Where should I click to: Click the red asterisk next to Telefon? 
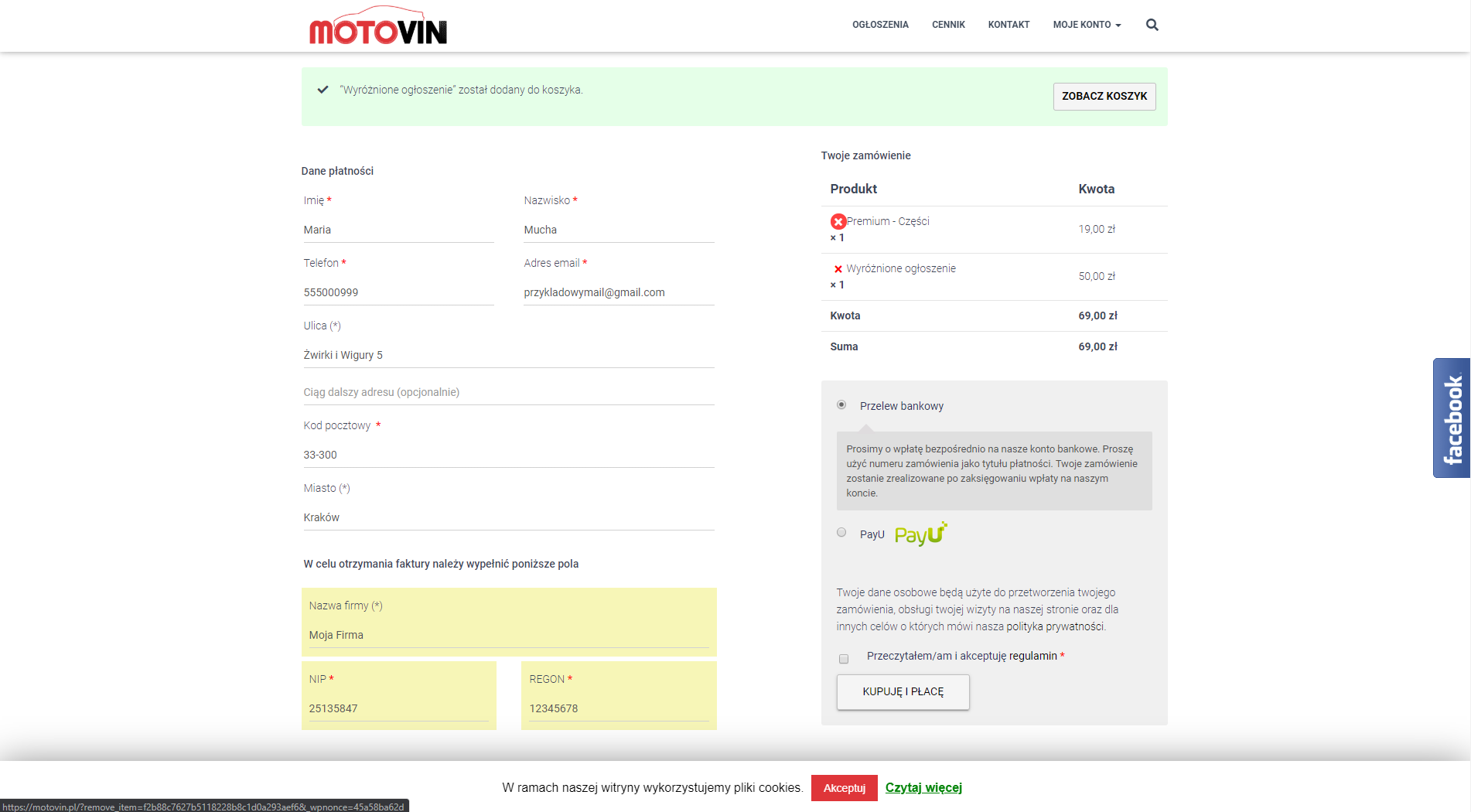(x=345, y=262)
